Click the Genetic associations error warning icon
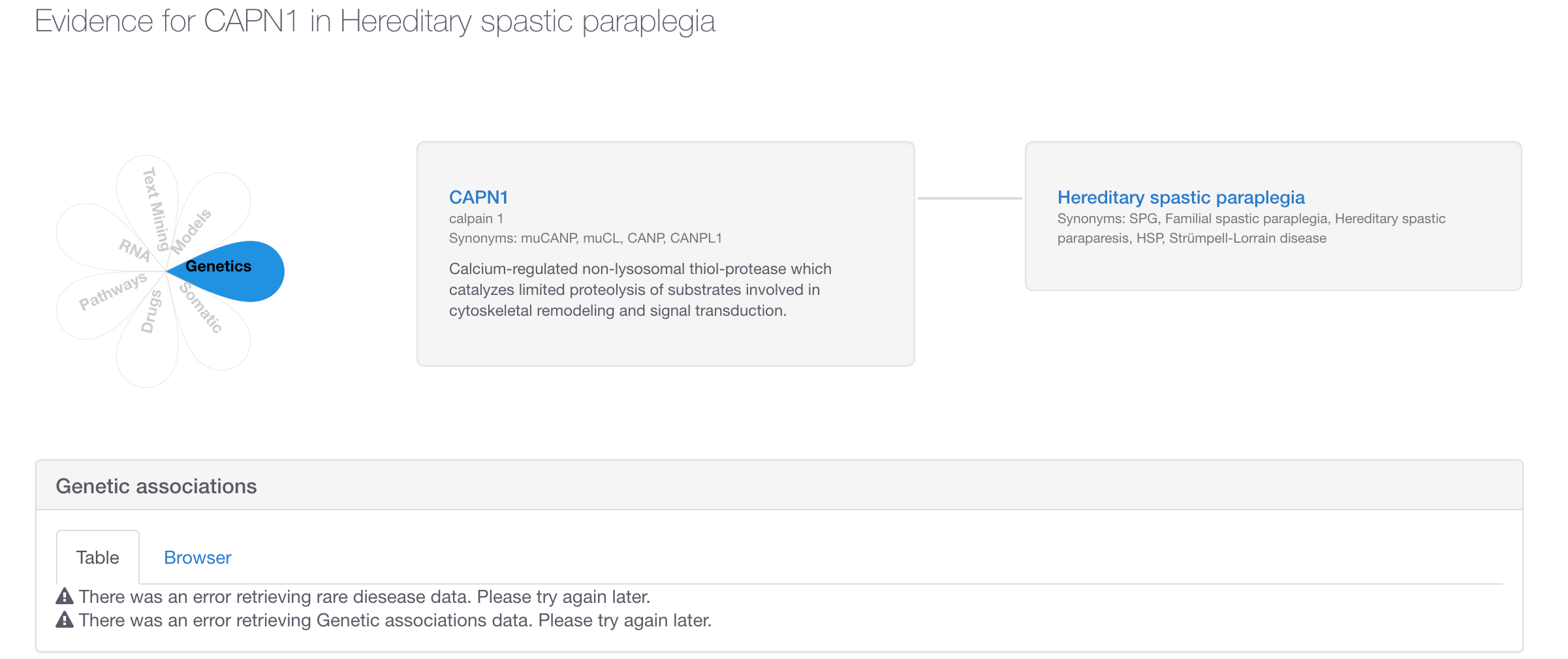1568x659 pixels. coord(65,619)
